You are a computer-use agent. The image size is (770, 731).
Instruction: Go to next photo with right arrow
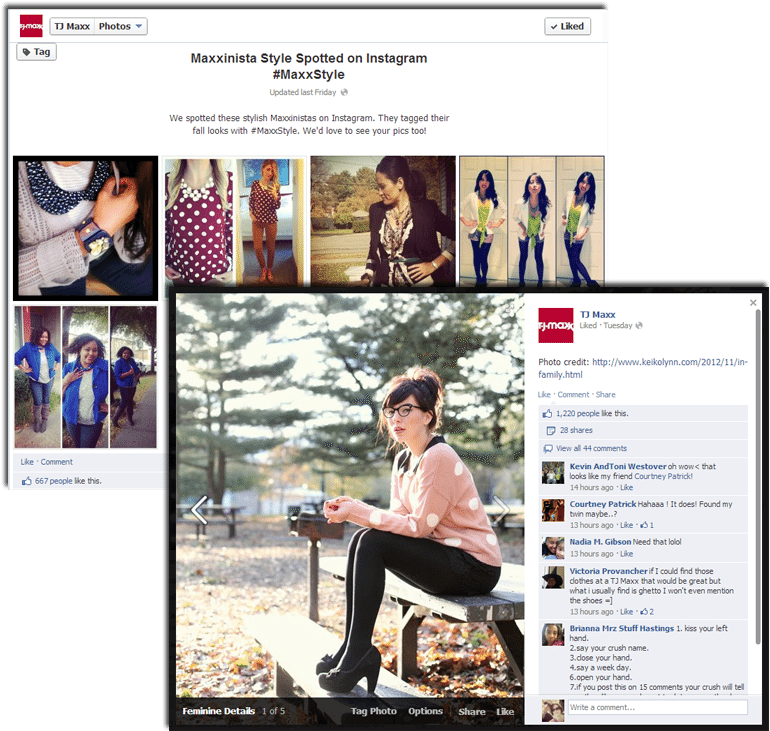[501, 510]
